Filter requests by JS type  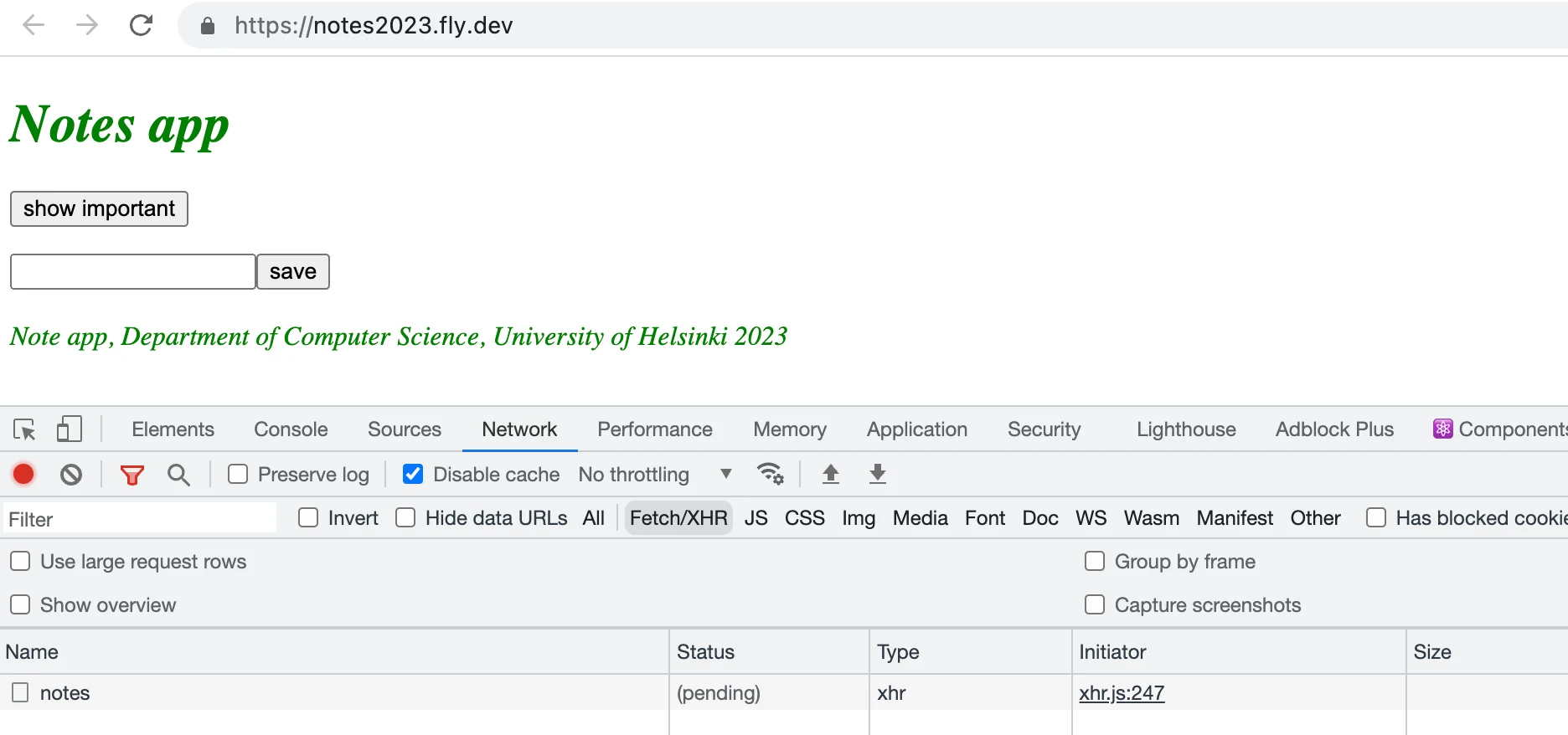click(756, 518)
